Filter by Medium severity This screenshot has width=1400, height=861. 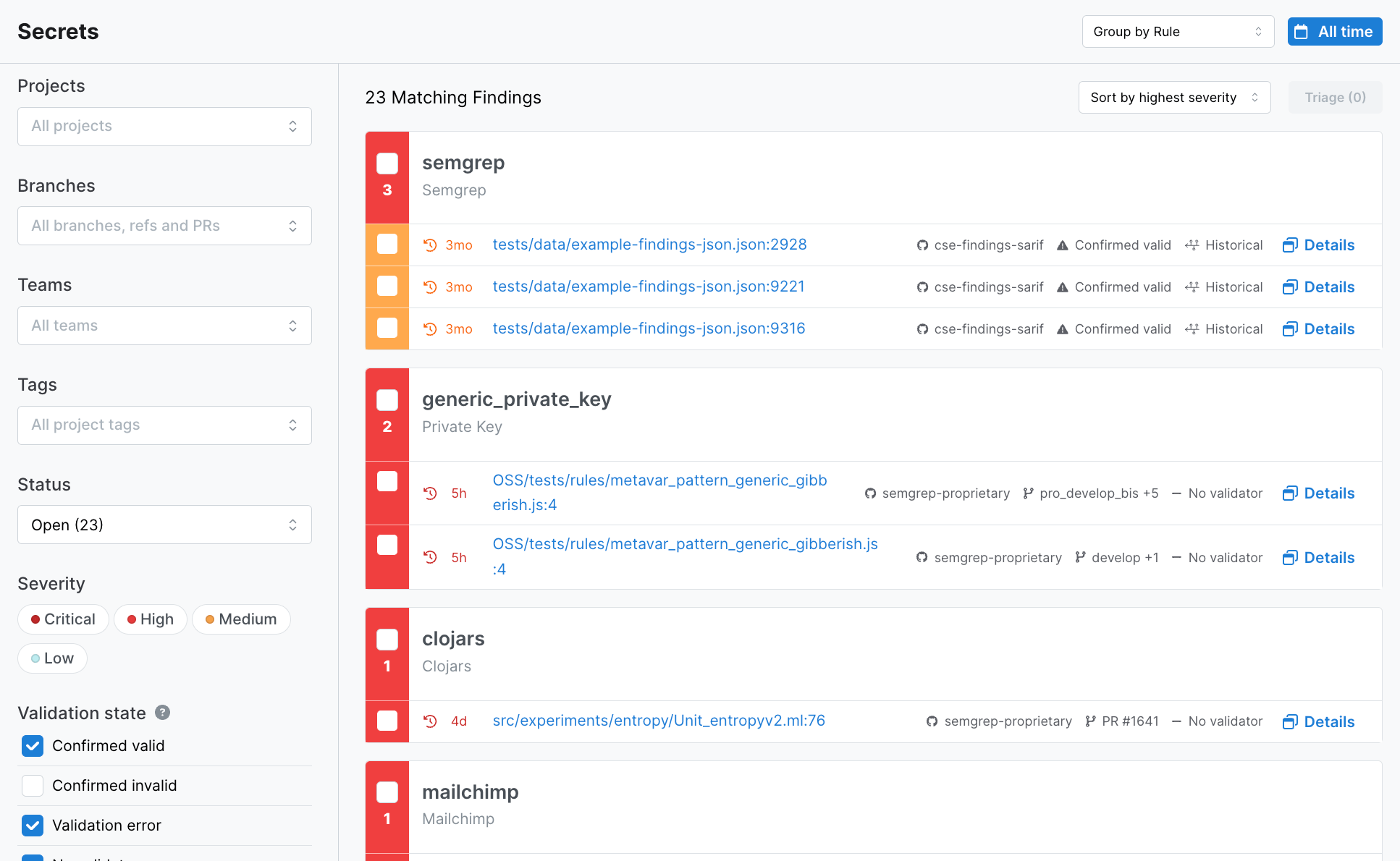(x=241, y=619)
